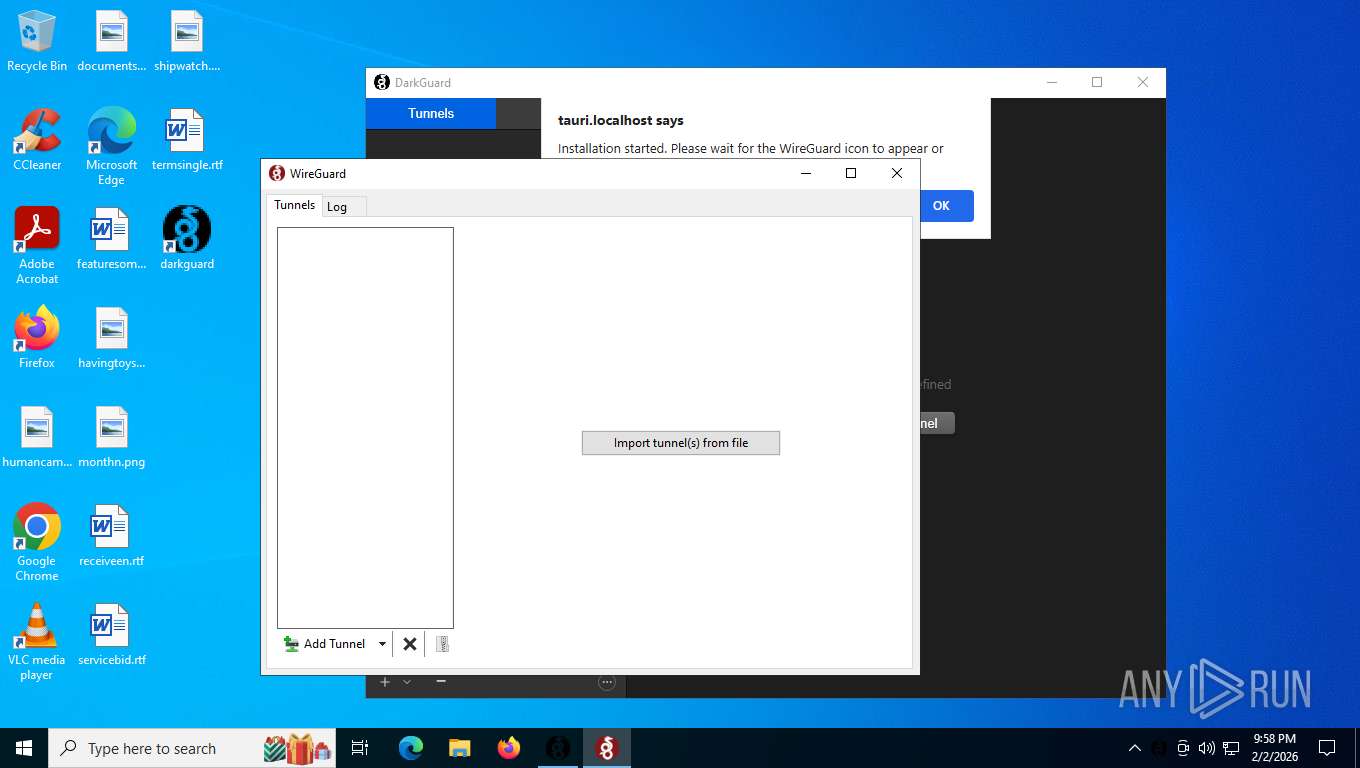Select the havingtoys... image file on desktop
This screenshot has width=1360, height=768.
(x=111, y=337)
